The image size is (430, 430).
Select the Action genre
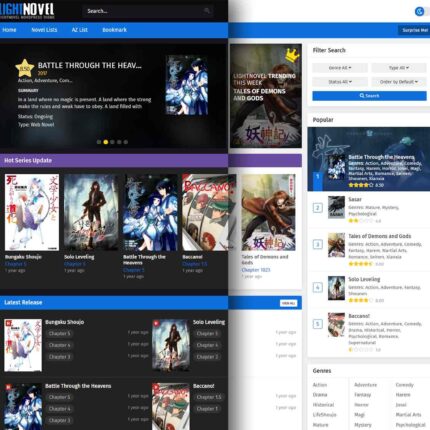(320, 385)
